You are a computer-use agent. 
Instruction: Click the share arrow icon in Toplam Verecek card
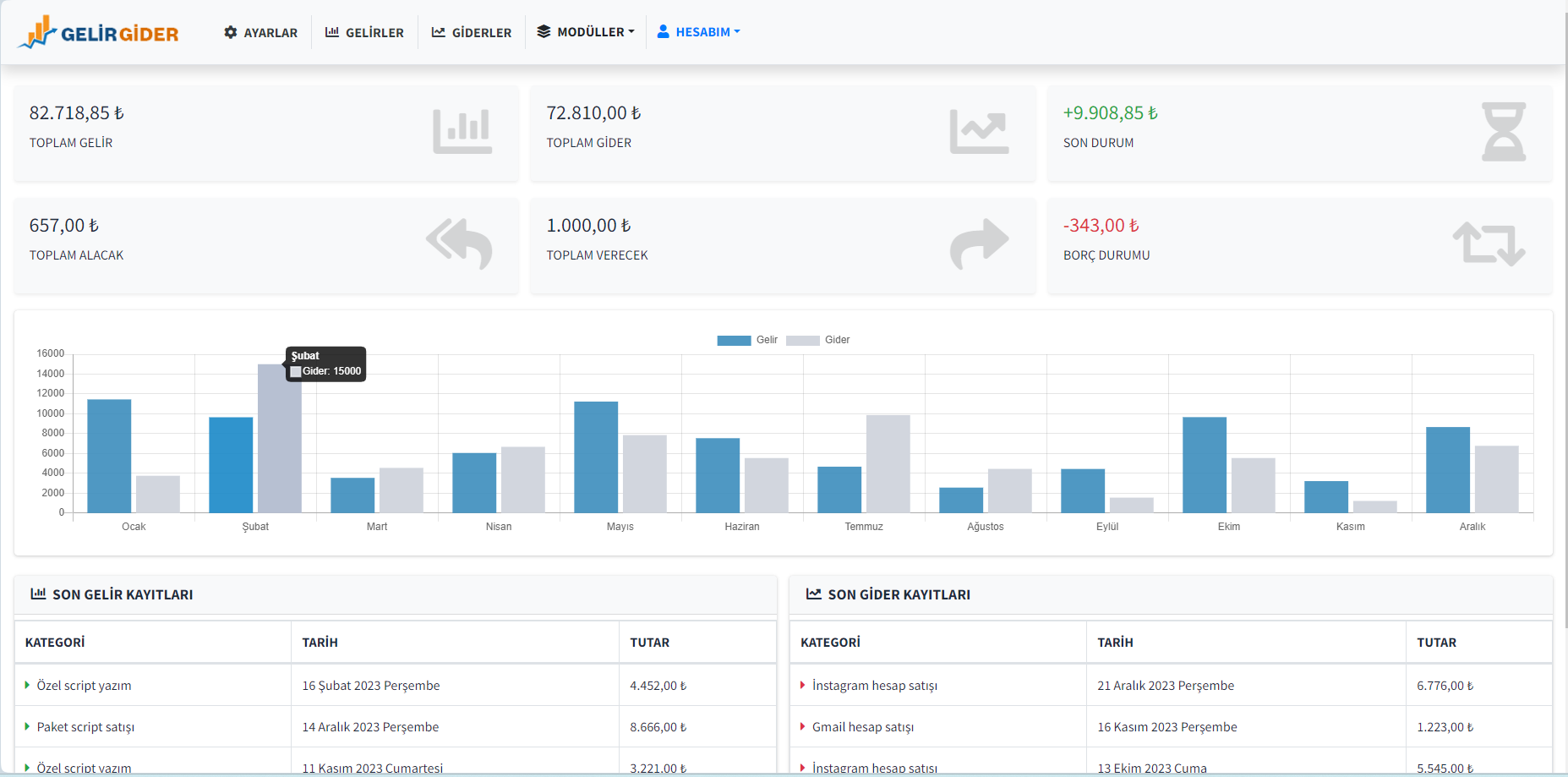tap(979, 243)
